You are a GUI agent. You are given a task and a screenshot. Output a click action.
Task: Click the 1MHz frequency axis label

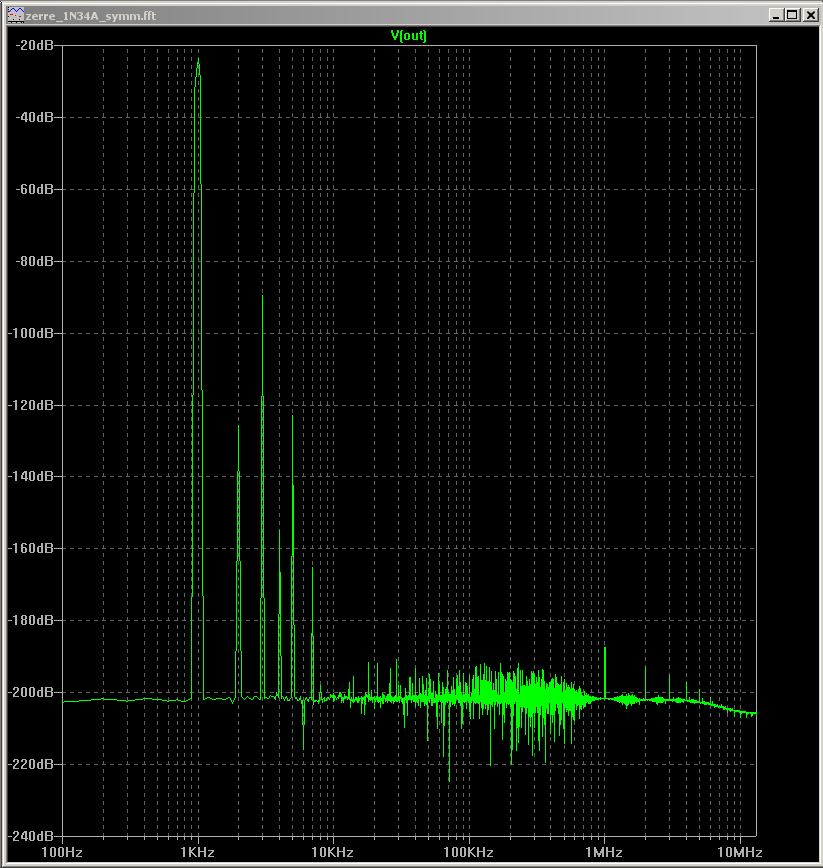(x=604, y=852)
